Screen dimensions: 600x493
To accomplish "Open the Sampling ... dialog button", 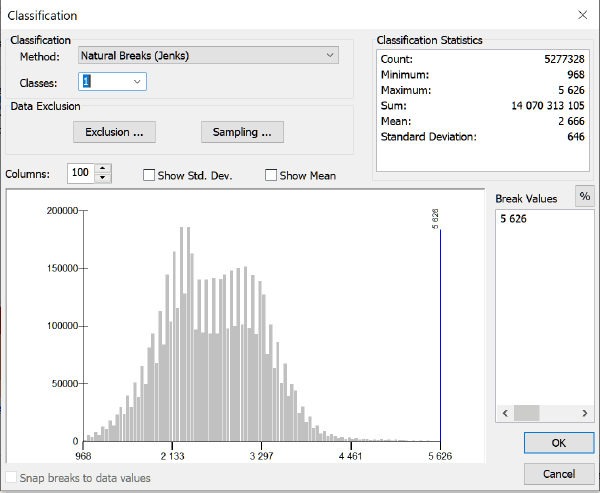I will tap(242, 132).
